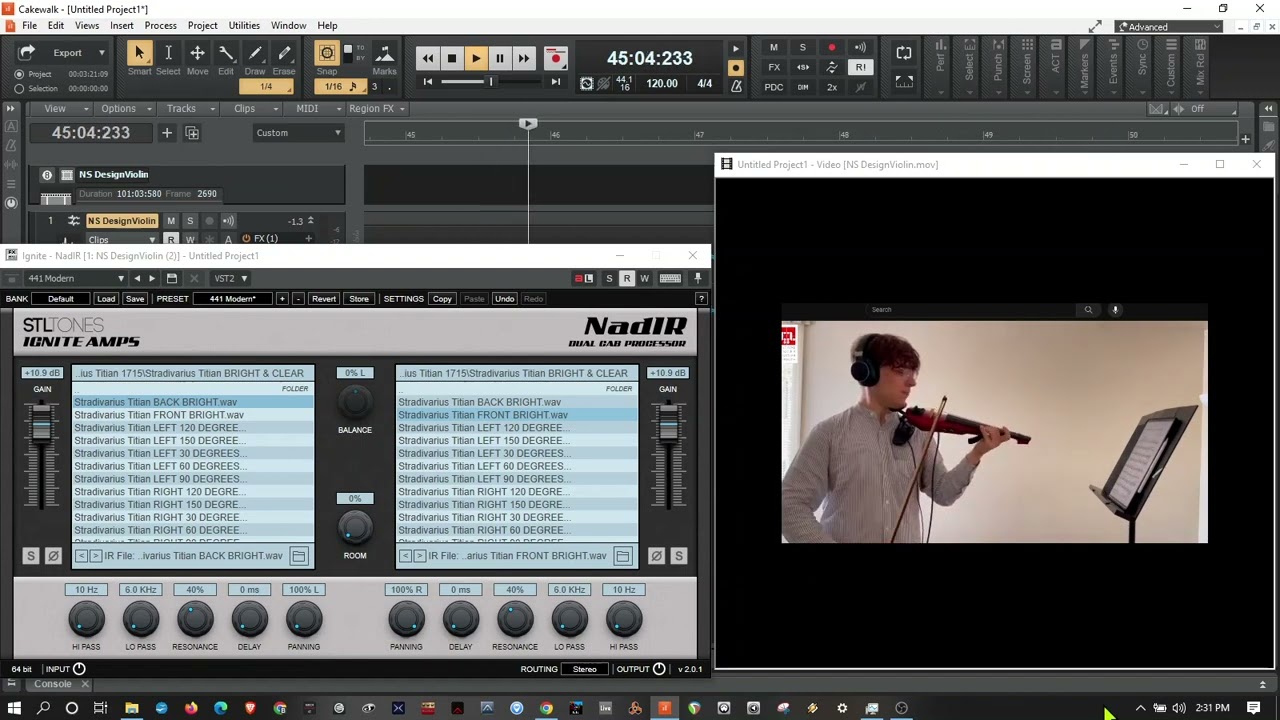Toggle left cab Solo in NadIR
This screenshot has width=1280, height=720.
point(31,556)
